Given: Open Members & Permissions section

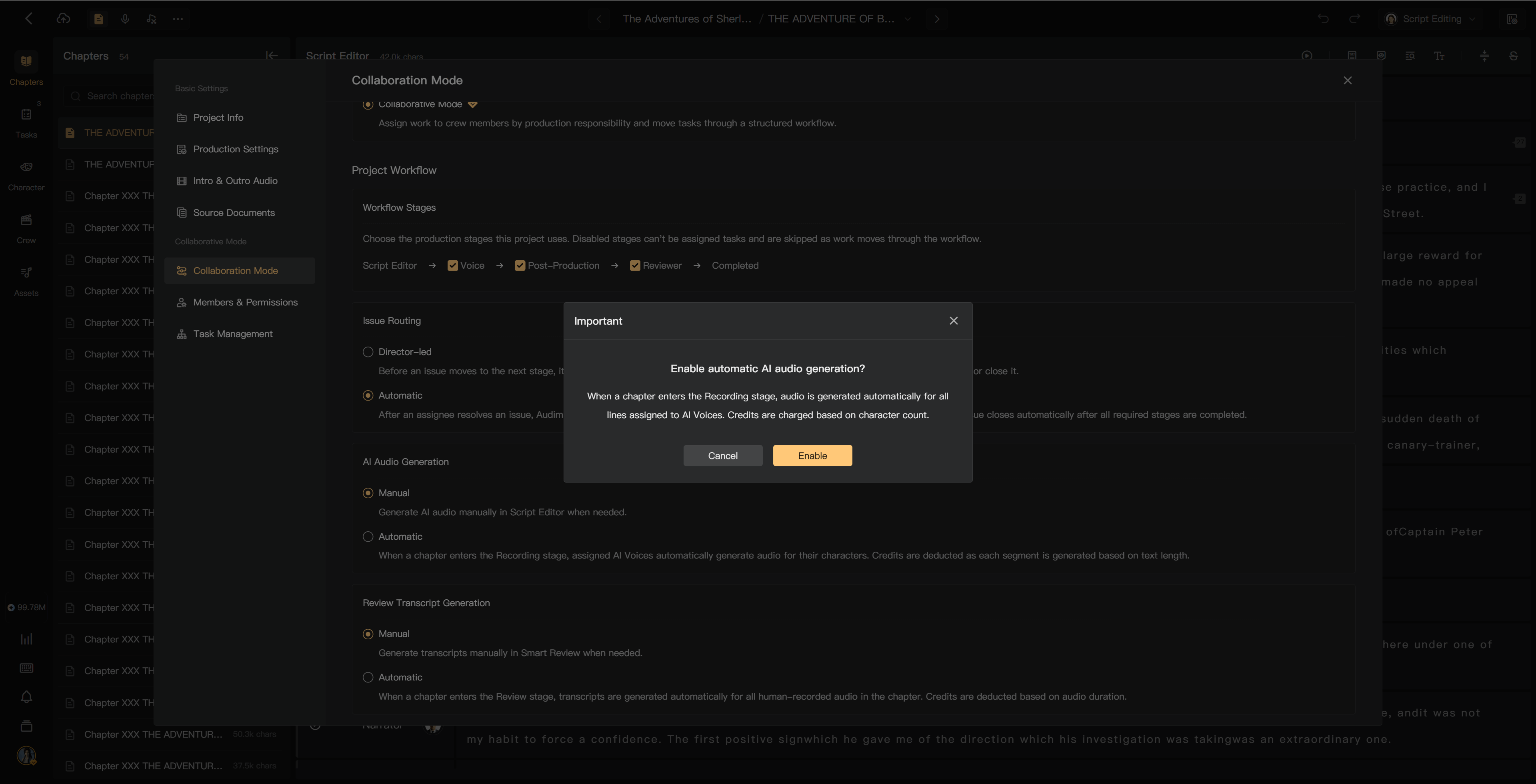Looking at the screenshot, I should 239,302.
